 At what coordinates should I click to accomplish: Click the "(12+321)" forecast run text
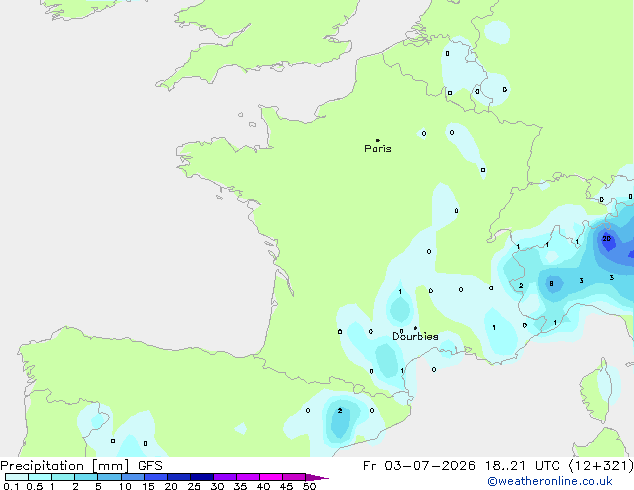coord(601,466)
